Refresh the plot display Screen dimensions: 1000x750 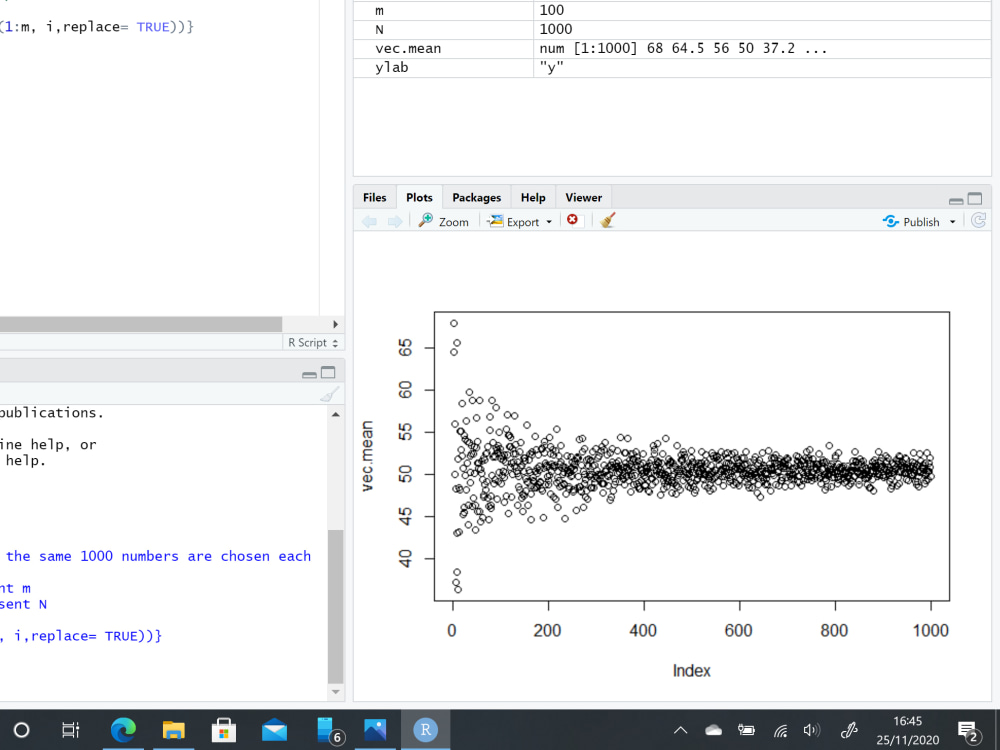978,220
